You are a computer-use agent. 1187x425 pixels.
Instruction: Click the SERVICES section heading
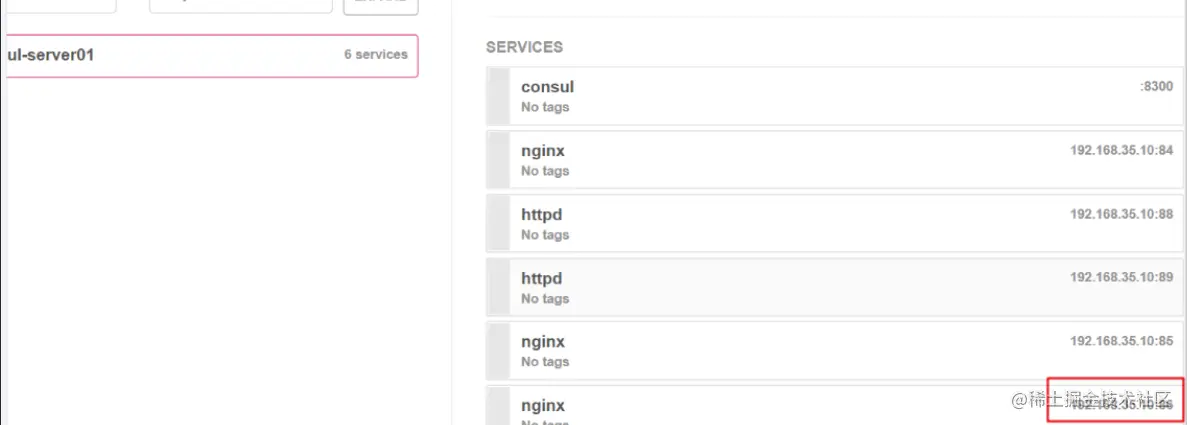point(525,47)
